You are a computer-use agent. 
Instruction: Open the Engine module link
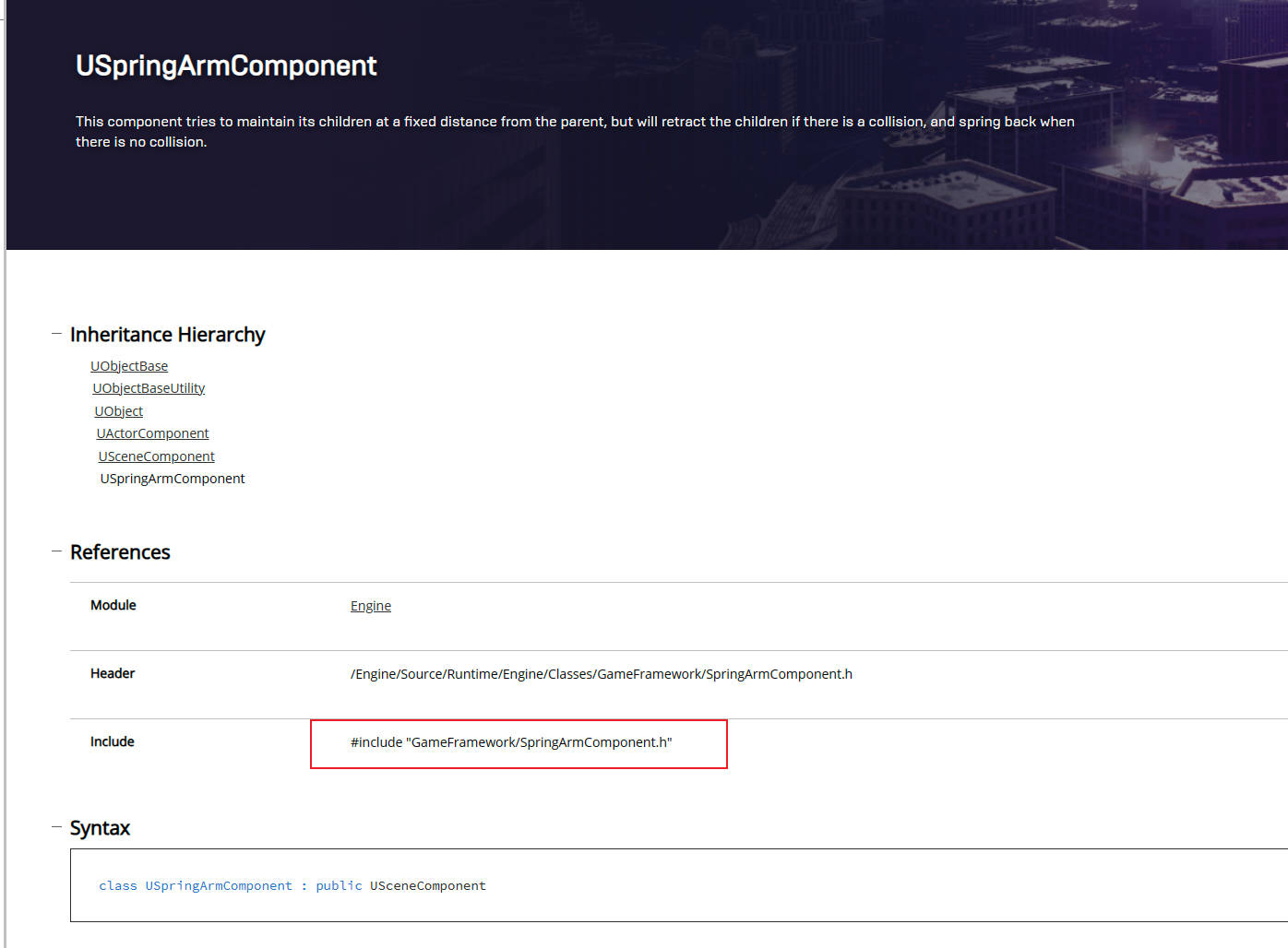[x=371, y=606]
